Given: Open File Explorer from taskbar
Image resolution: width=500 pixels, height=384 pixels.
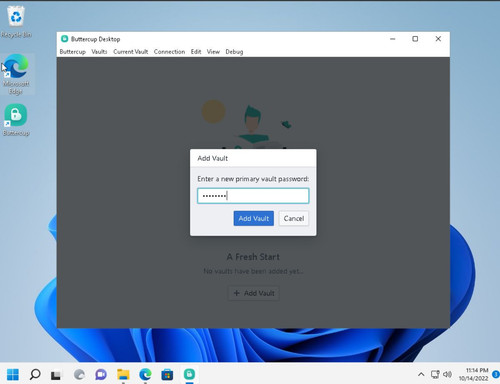Looking at the screenshot, I should click(123, 374).
